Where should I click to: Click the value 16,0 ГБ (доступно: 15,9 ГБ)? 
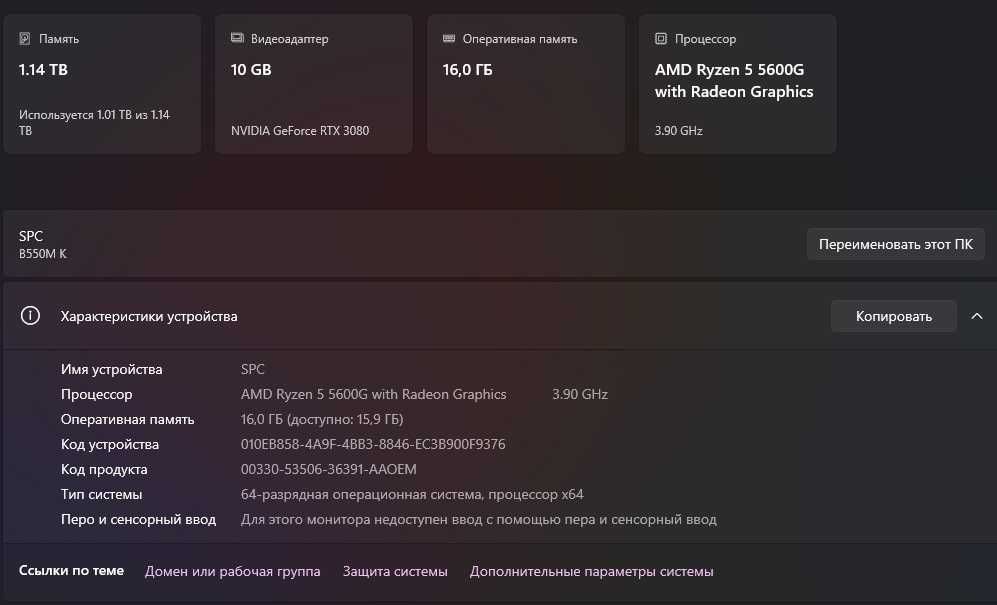[x=322, y=419]
